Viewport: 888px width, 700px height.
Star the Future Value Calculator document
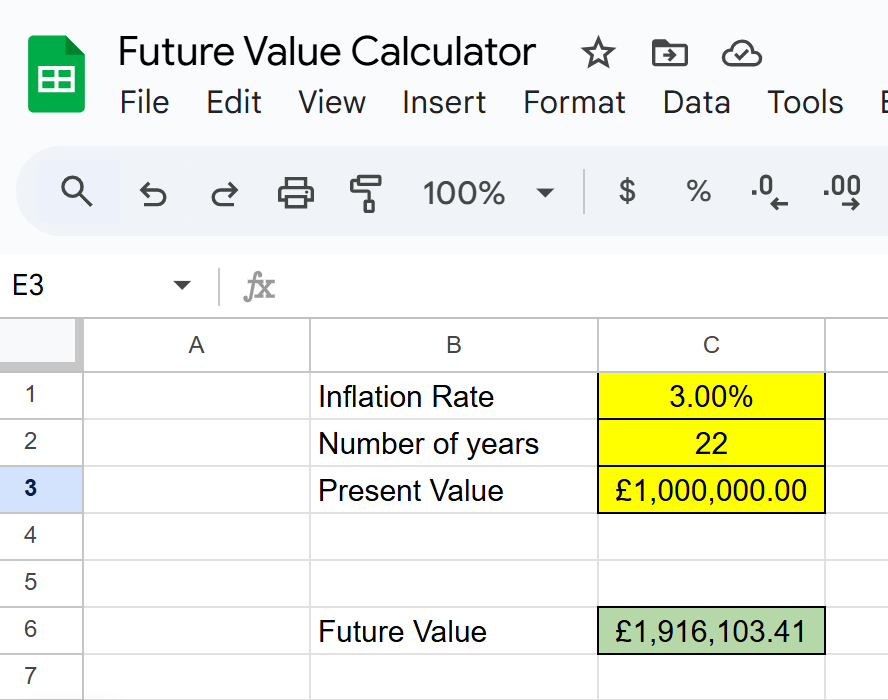[598, 53]
